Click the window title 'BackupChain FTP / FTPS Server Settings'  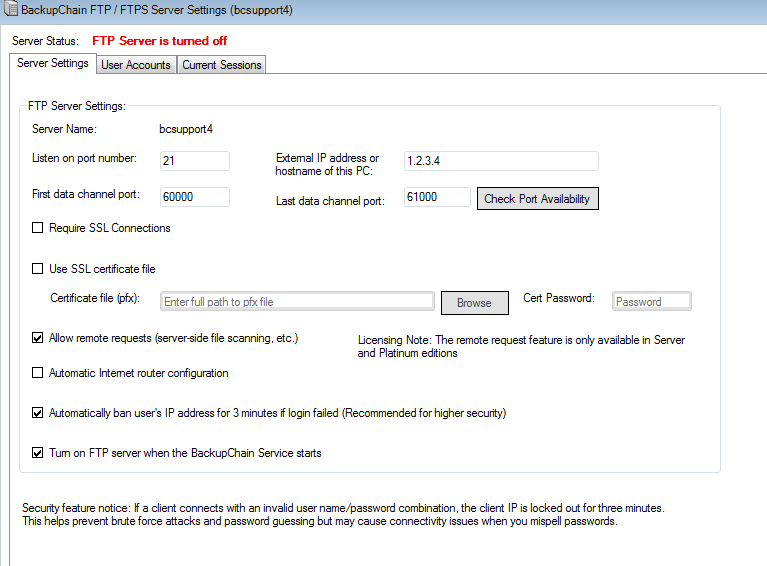click(x=157, y=10)
